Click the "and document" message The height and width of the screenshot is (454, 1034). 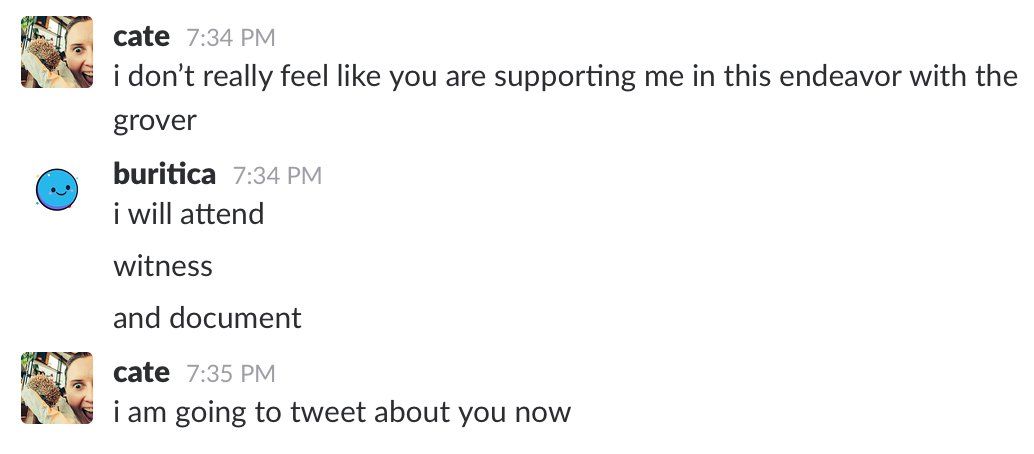click(207, 318)
